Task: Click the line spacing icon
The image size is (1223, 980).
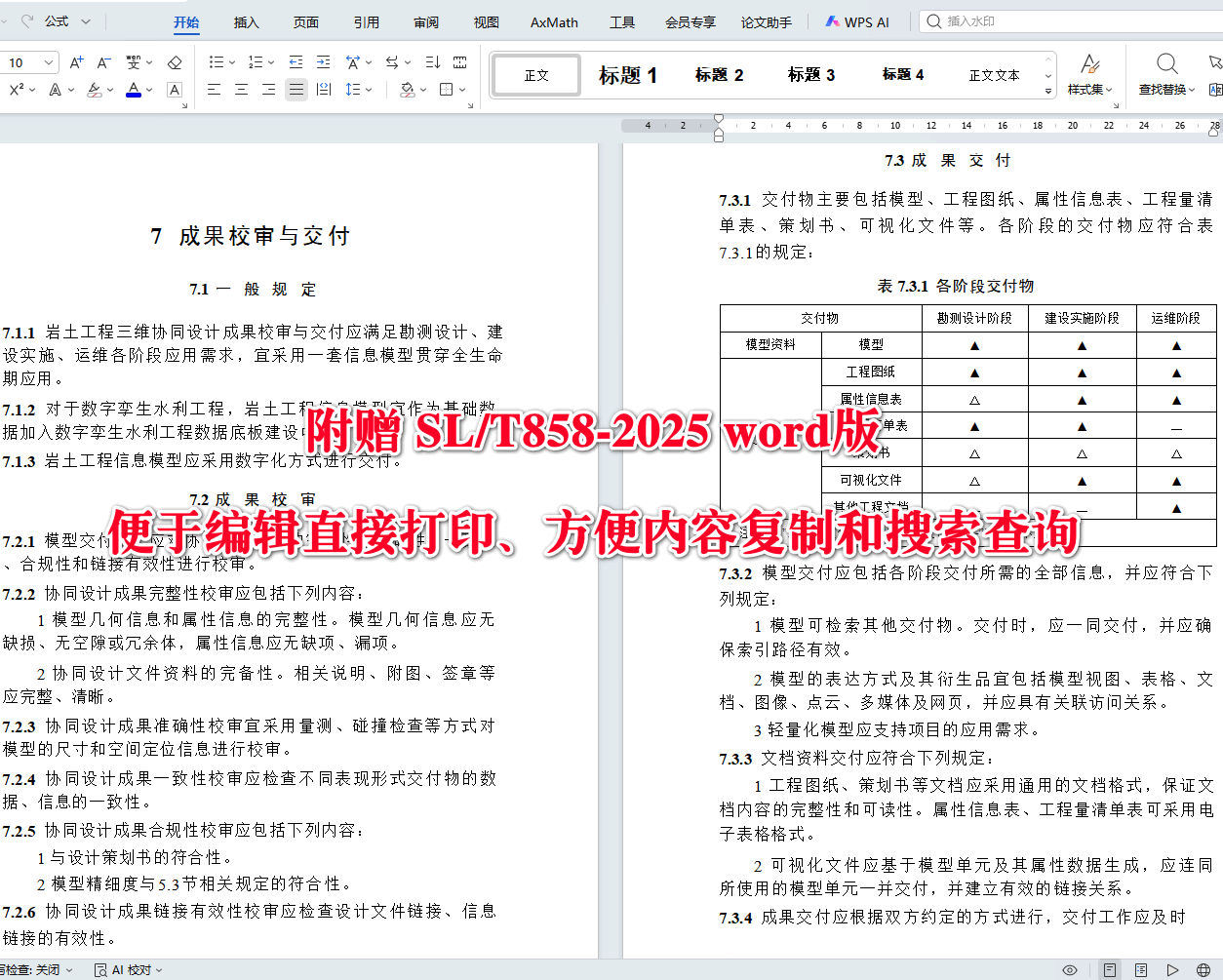Action: (x=352, y=90)
